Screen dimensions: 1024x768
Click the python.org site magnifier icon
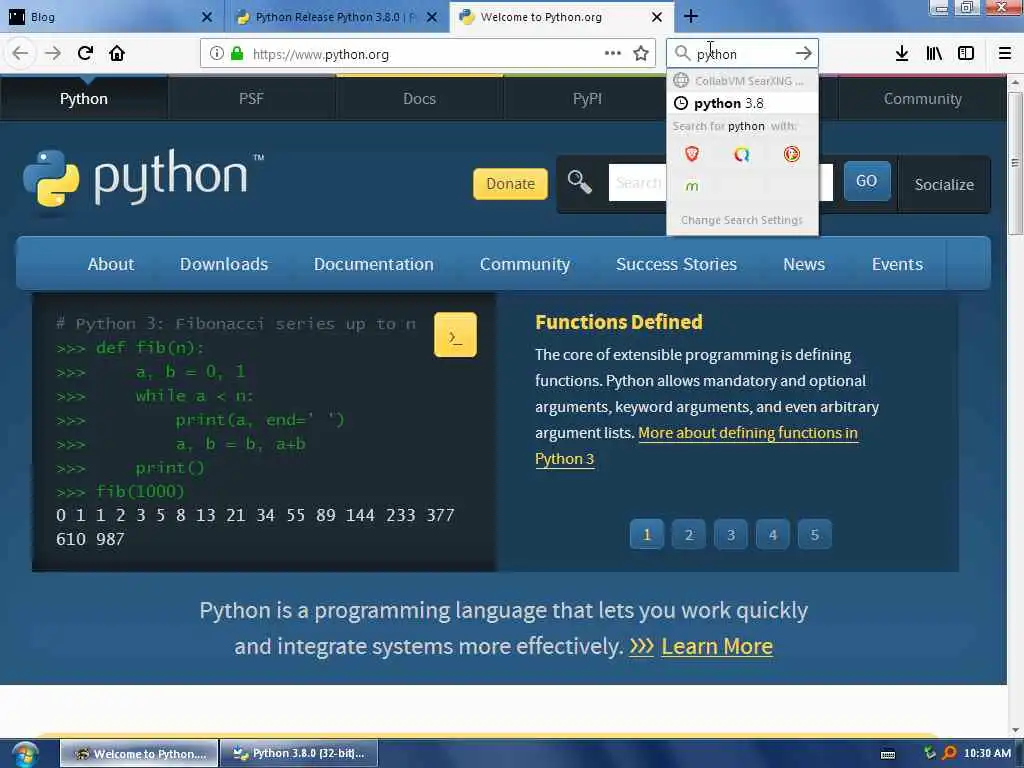click(579, 182)
